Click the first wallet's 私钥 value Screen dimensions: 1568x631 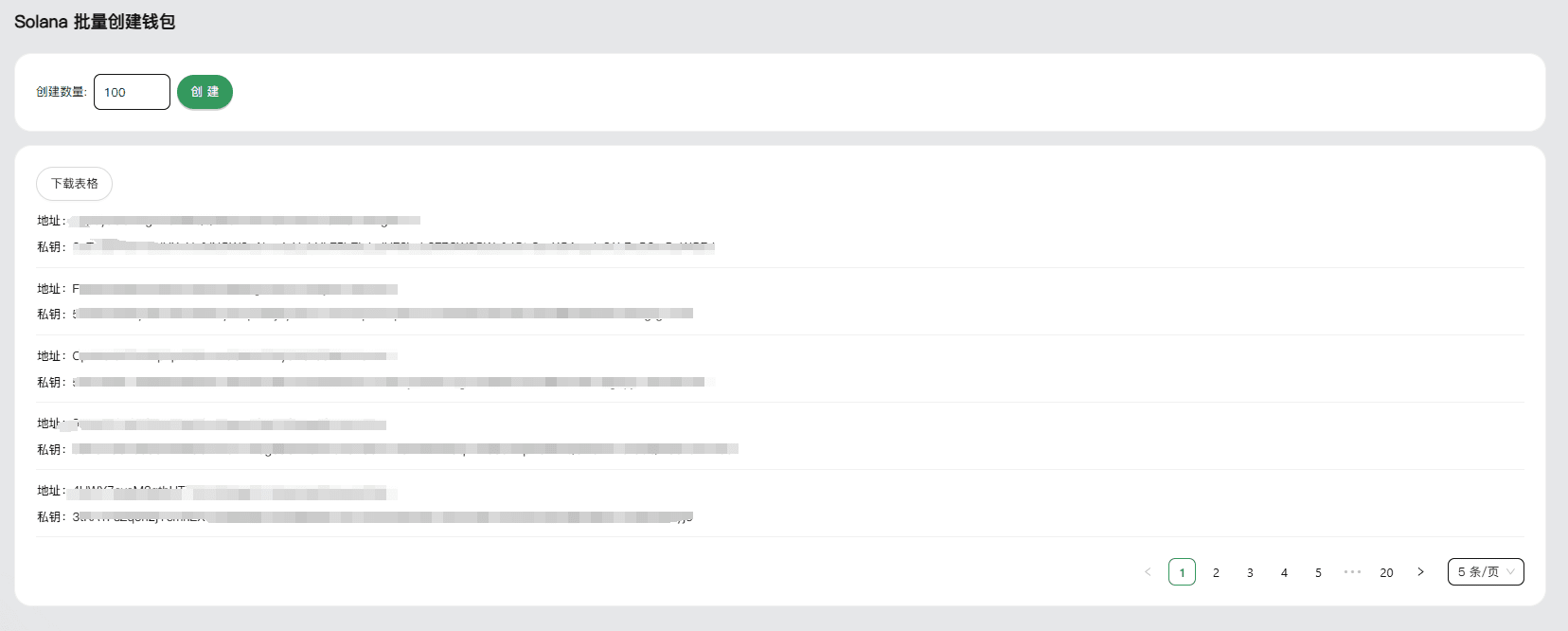tap(393, 246)
